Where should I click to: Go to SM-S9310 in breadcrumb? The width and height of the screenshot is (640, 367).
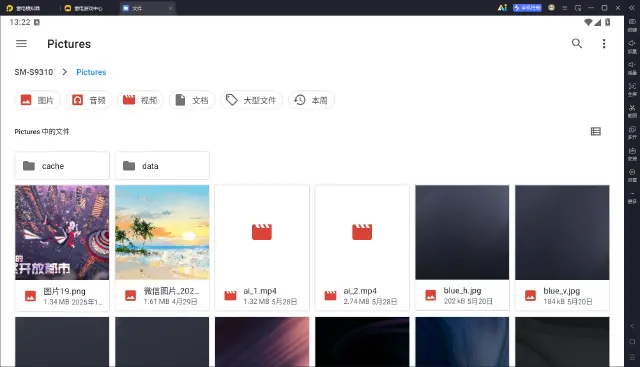[34, 72]
